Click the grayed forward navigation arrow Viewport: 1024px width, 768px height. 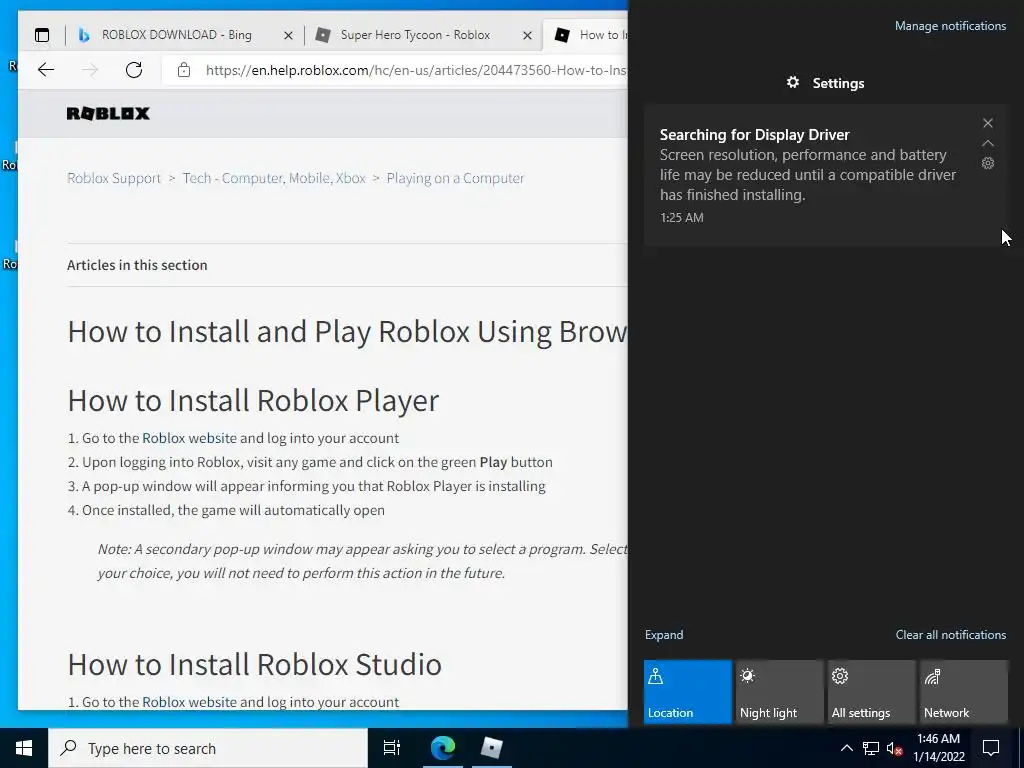[x=90, y=70]
